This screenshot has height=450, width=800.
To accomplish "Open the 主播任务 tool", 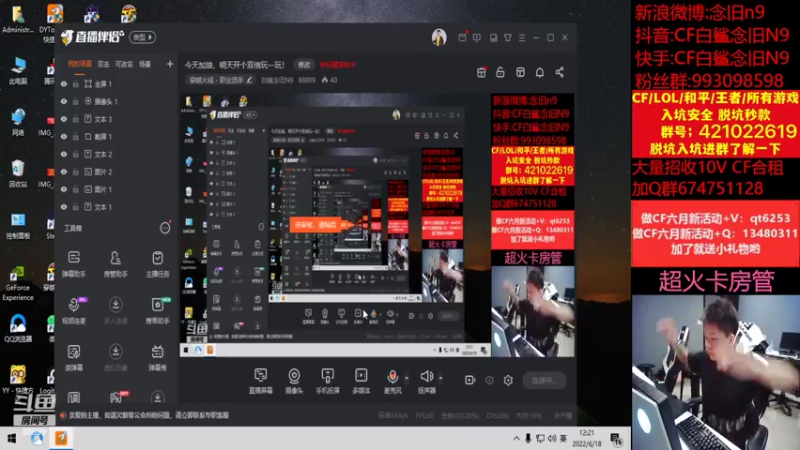I will [158, 263].
